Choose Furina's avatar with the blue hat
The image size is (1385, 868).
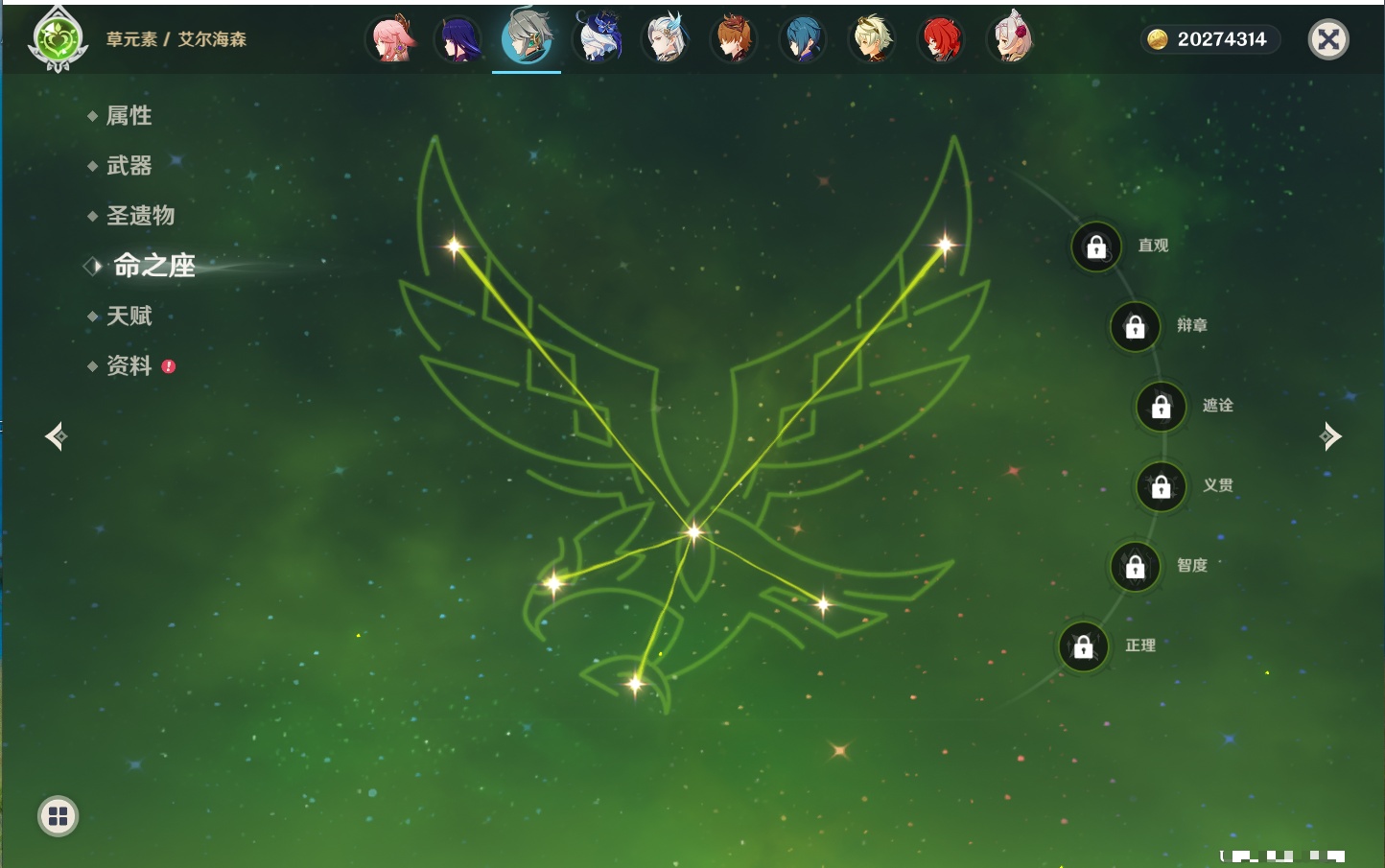[x=597, y=39]
